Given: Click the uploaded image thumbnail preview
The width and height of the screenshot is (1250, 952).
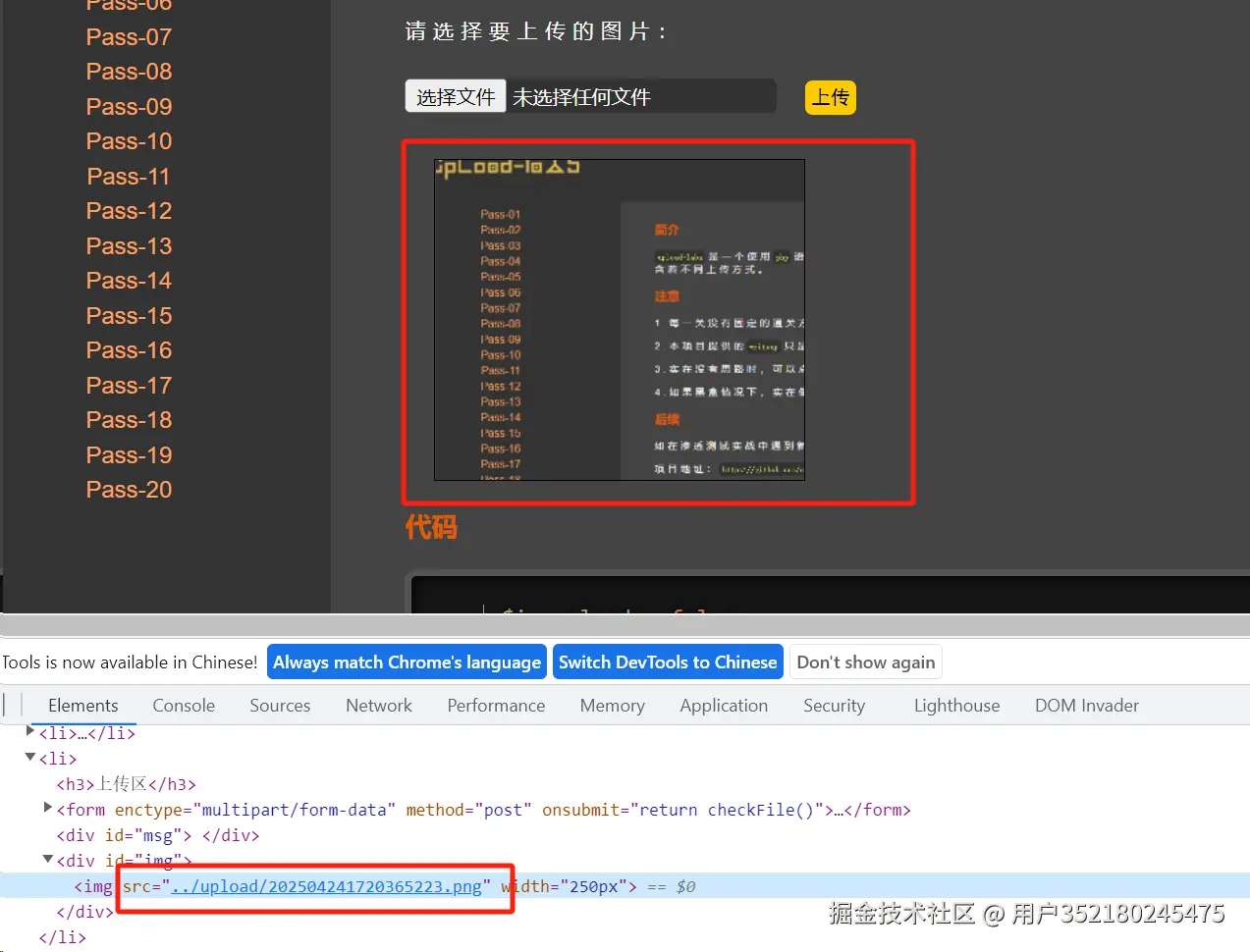Looking at the screenshot, I should [x=620, y=320].
